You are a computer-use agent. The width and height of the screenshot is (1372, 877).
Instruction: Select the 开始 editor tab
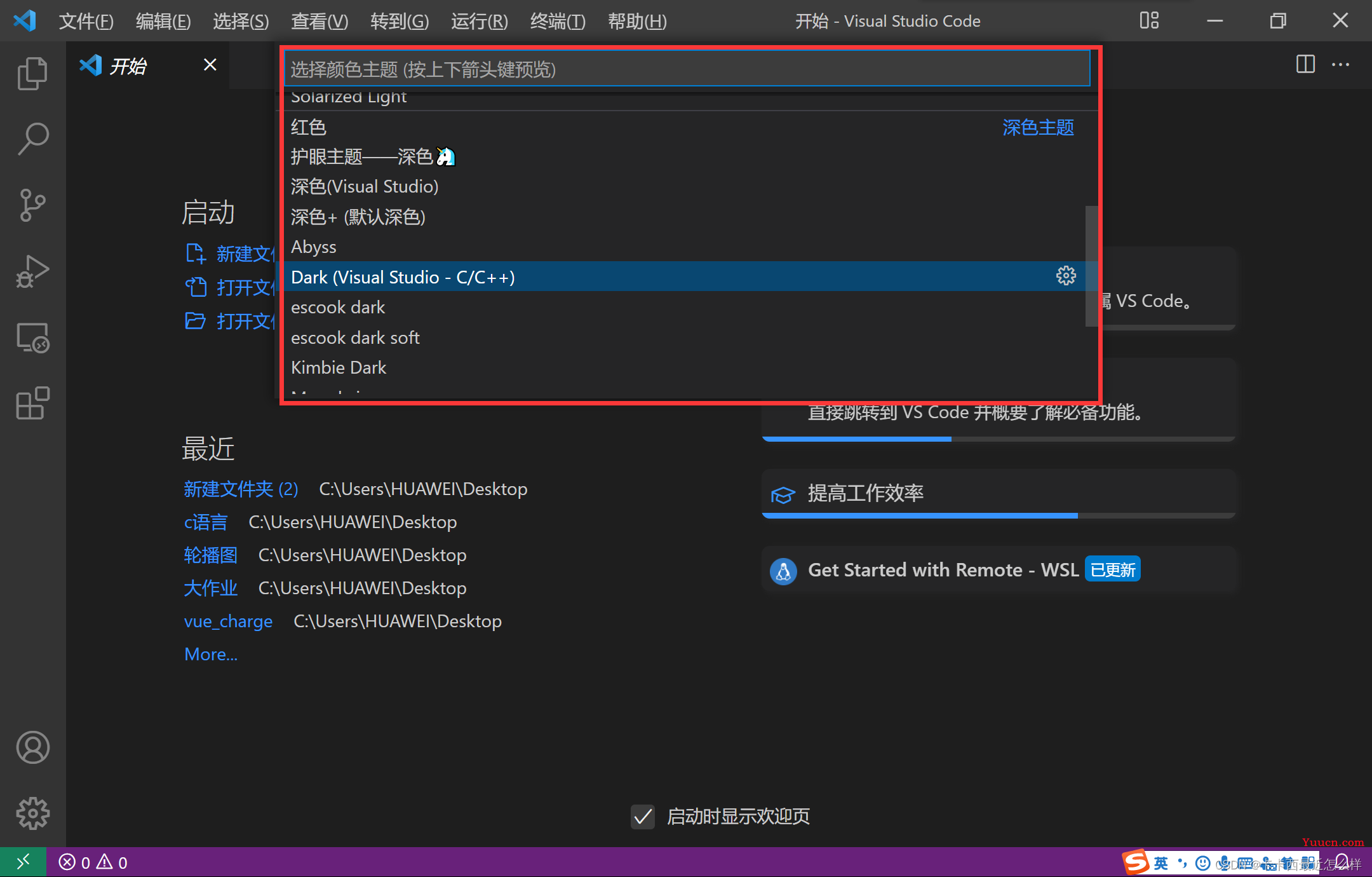click(147, 65)
